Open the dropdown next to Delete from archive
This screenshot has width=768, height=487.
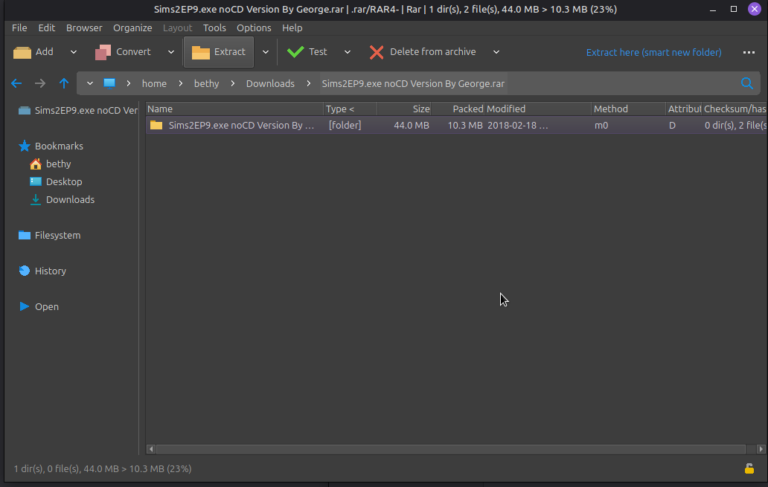coord(496,52)
